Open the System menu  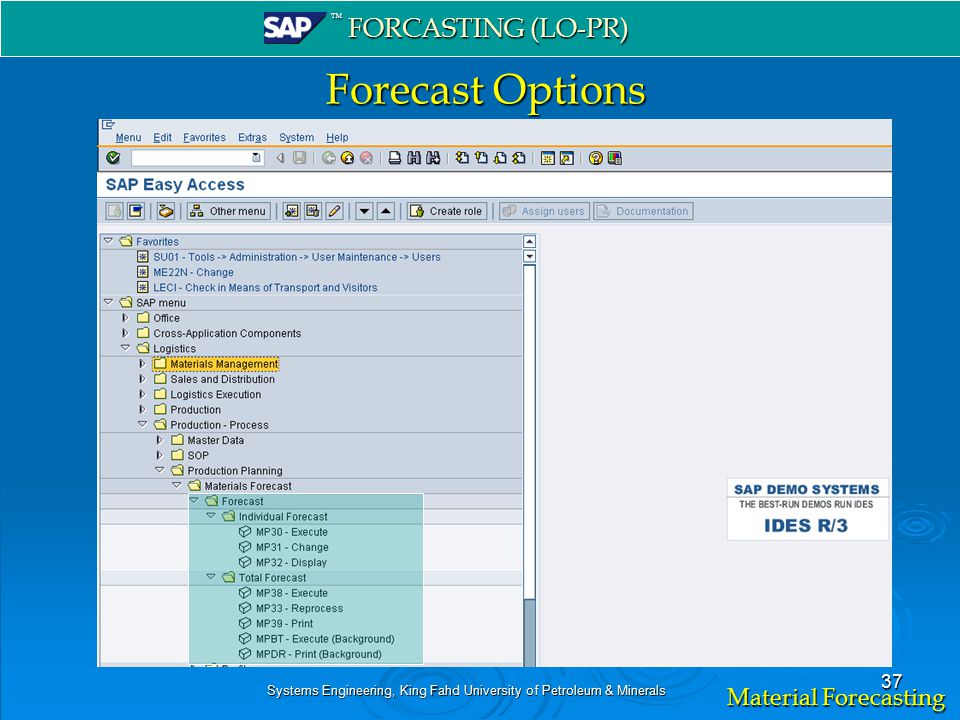[296, 138]
